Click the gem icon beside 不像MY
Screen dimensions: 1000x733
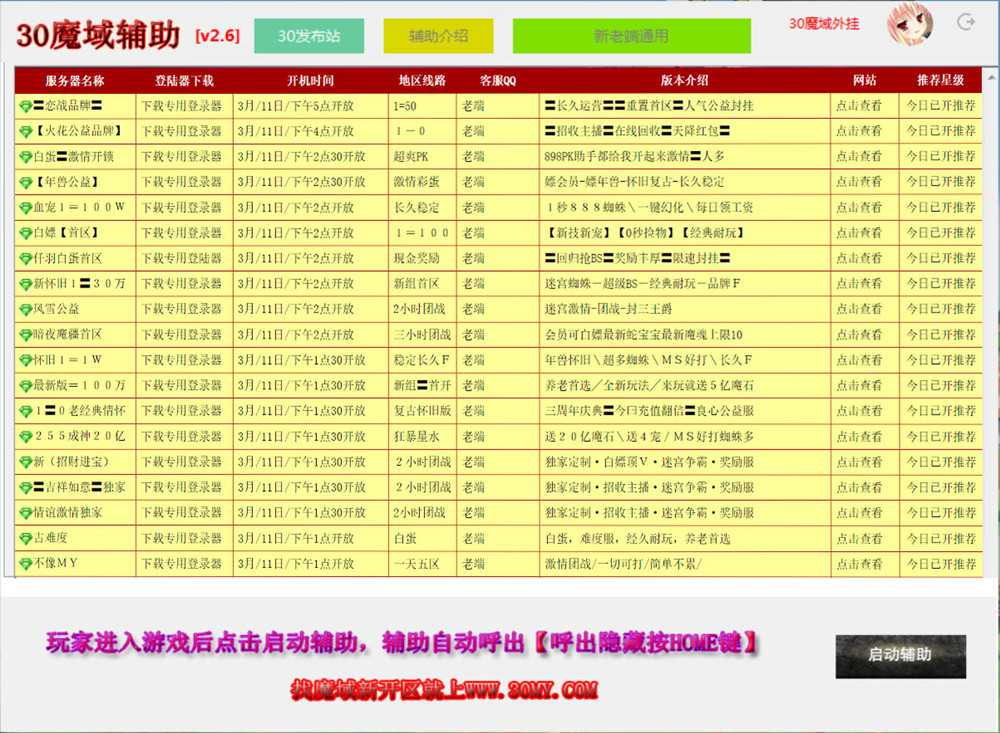(x=25, y=564)
